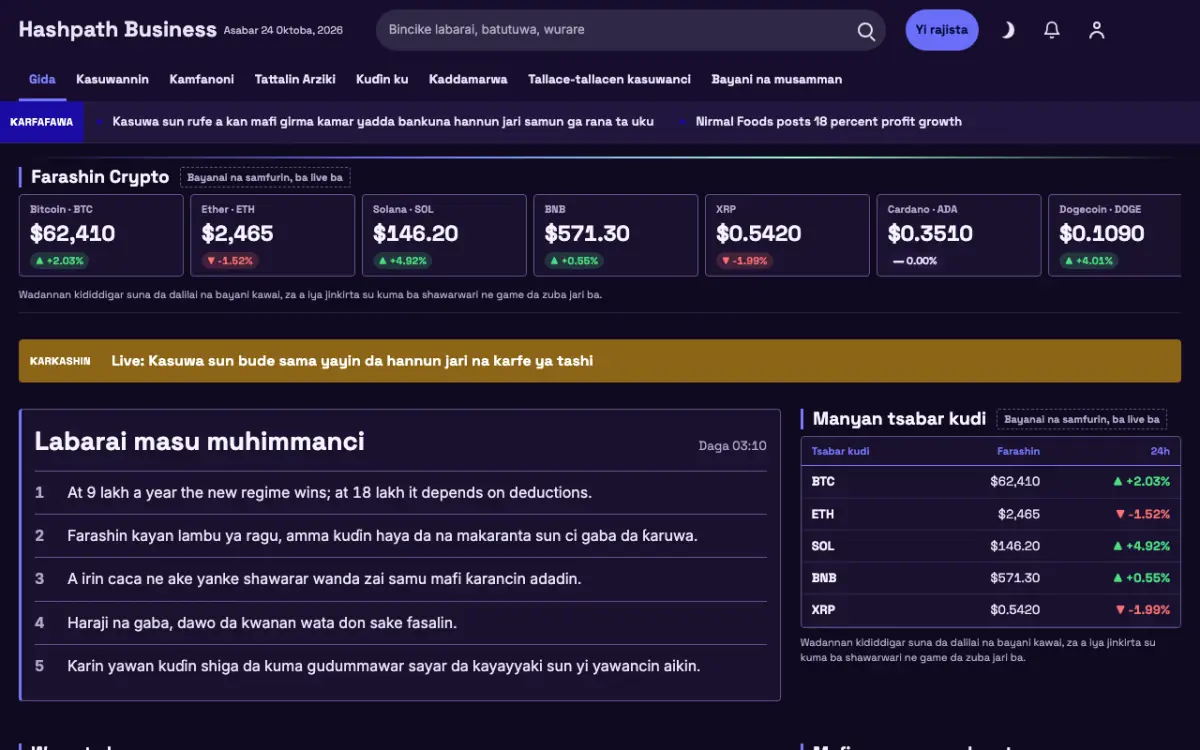Select the Gida tab
Screen dimensions: 1200x750
pos(42,79)
